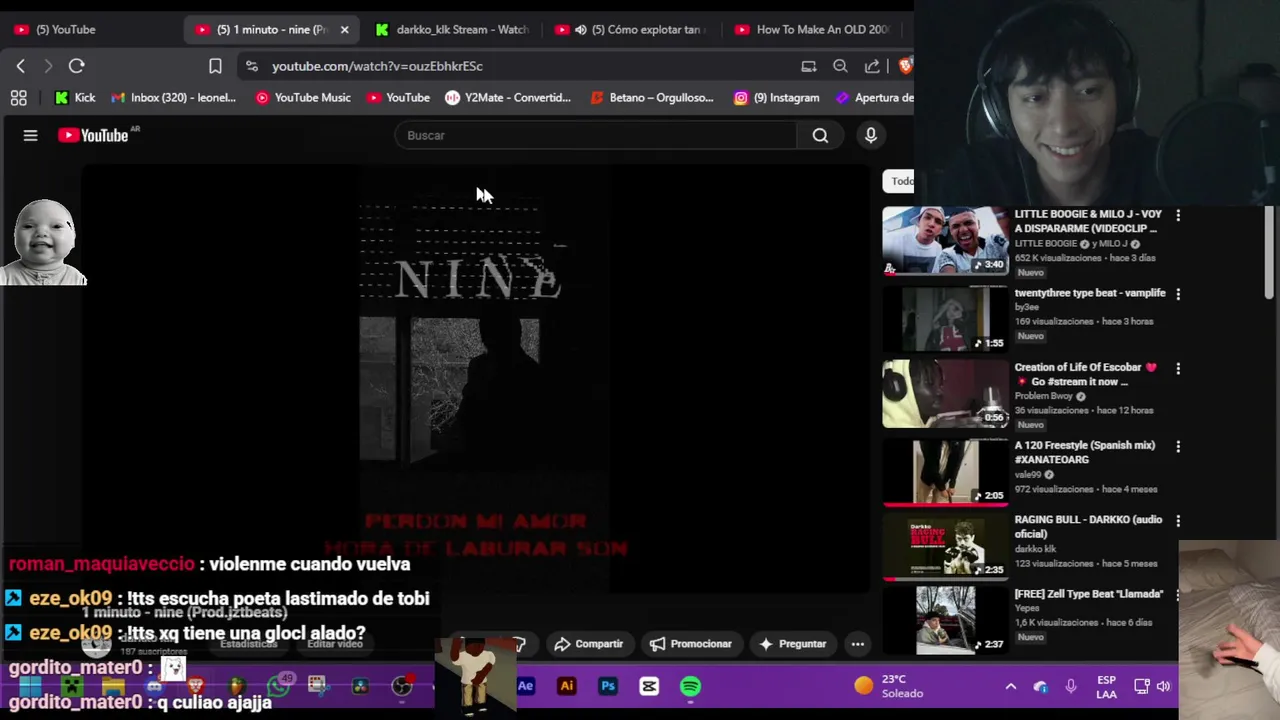Click the microphone tray icon
The height and width of the screenshot is (720, 1280).
pos(1071,686)
